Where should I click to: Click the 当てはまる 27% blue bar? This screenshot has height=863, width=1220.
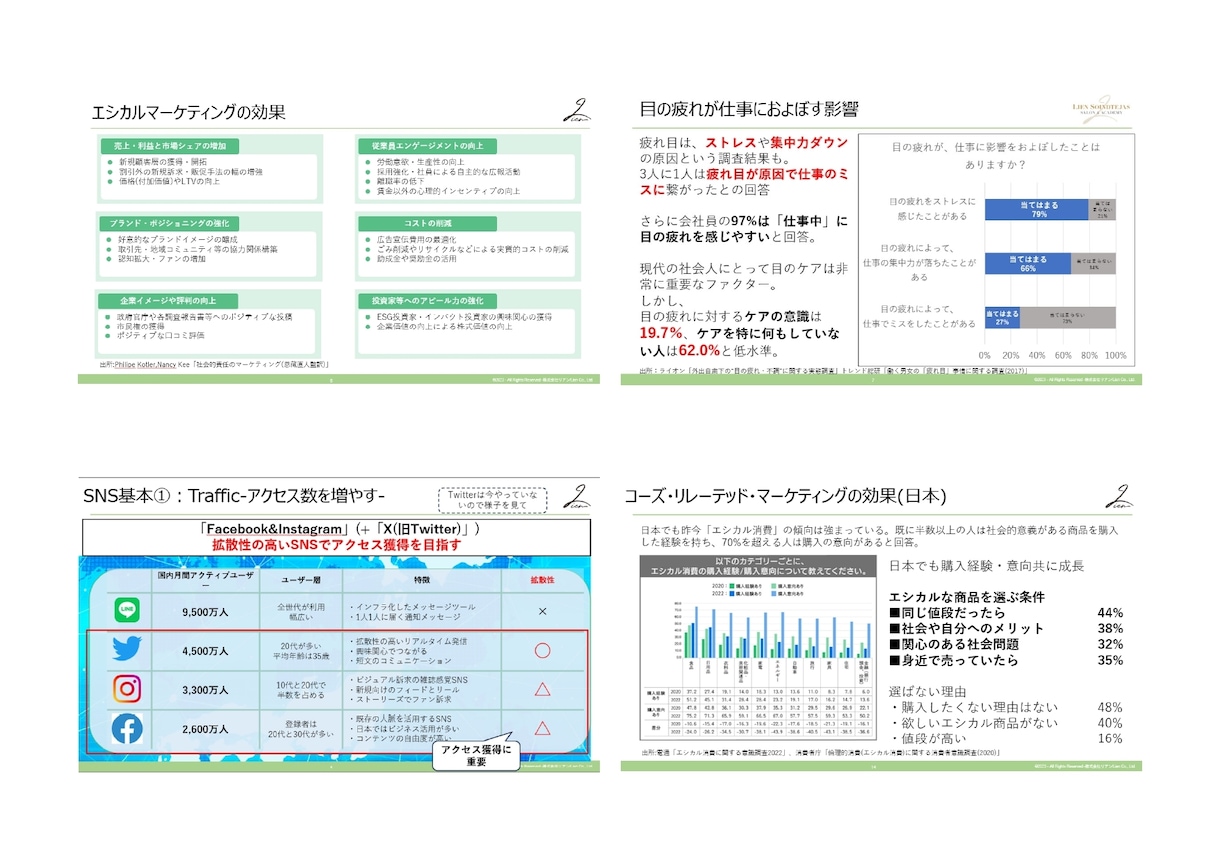[x=1003, y=318]
